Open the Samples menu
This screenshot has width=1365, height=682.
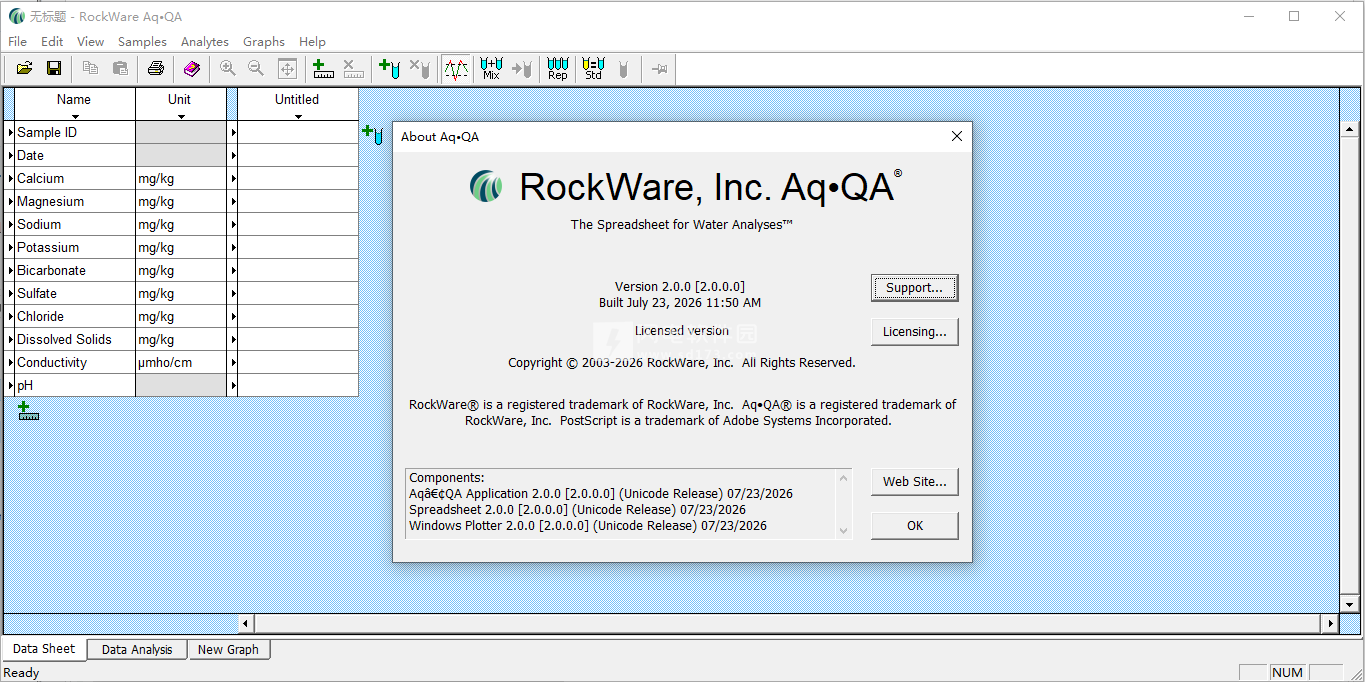[x=142, y=42]
